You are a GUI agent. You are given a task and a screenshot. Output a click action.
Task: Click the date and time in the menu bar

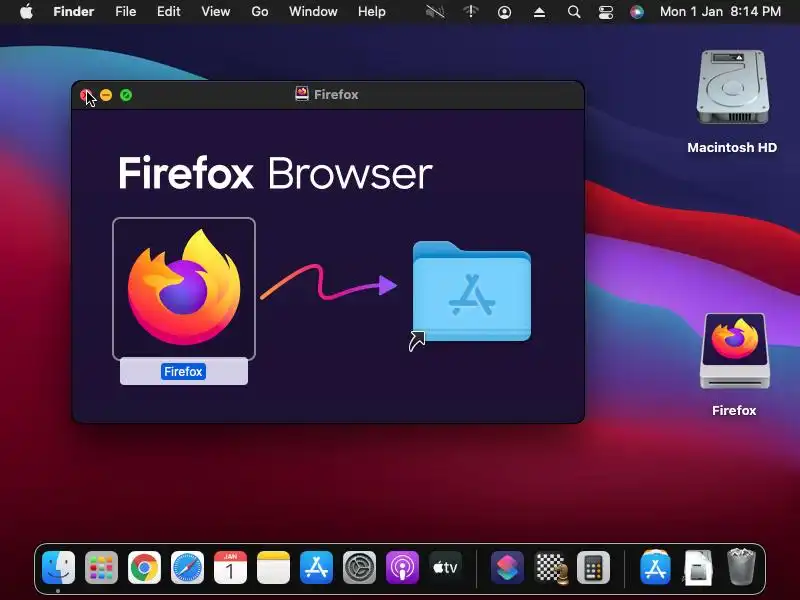pyautogui.click(x=720, y=11)
